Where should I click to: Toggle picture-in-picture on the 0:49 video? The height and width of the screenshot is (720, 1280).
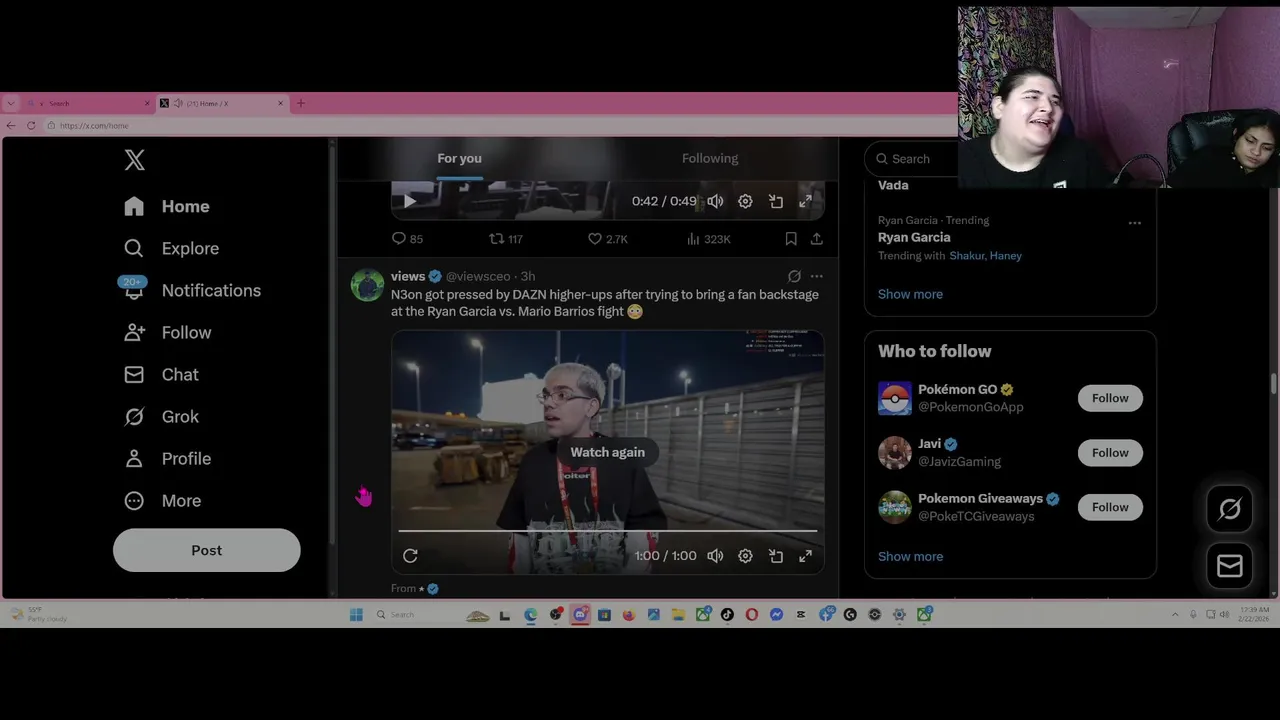point(776,201)
